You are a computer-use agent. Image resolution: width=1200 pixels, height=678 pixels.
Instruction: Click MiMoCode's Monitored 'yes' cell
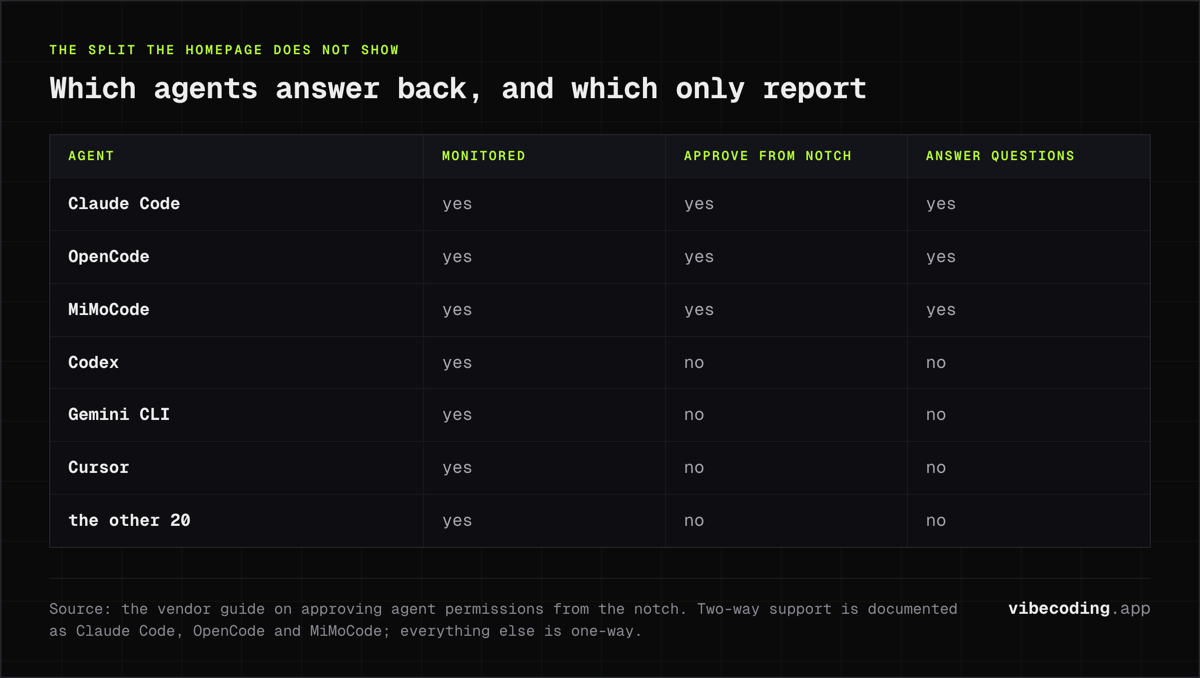(x=457, y=311)
